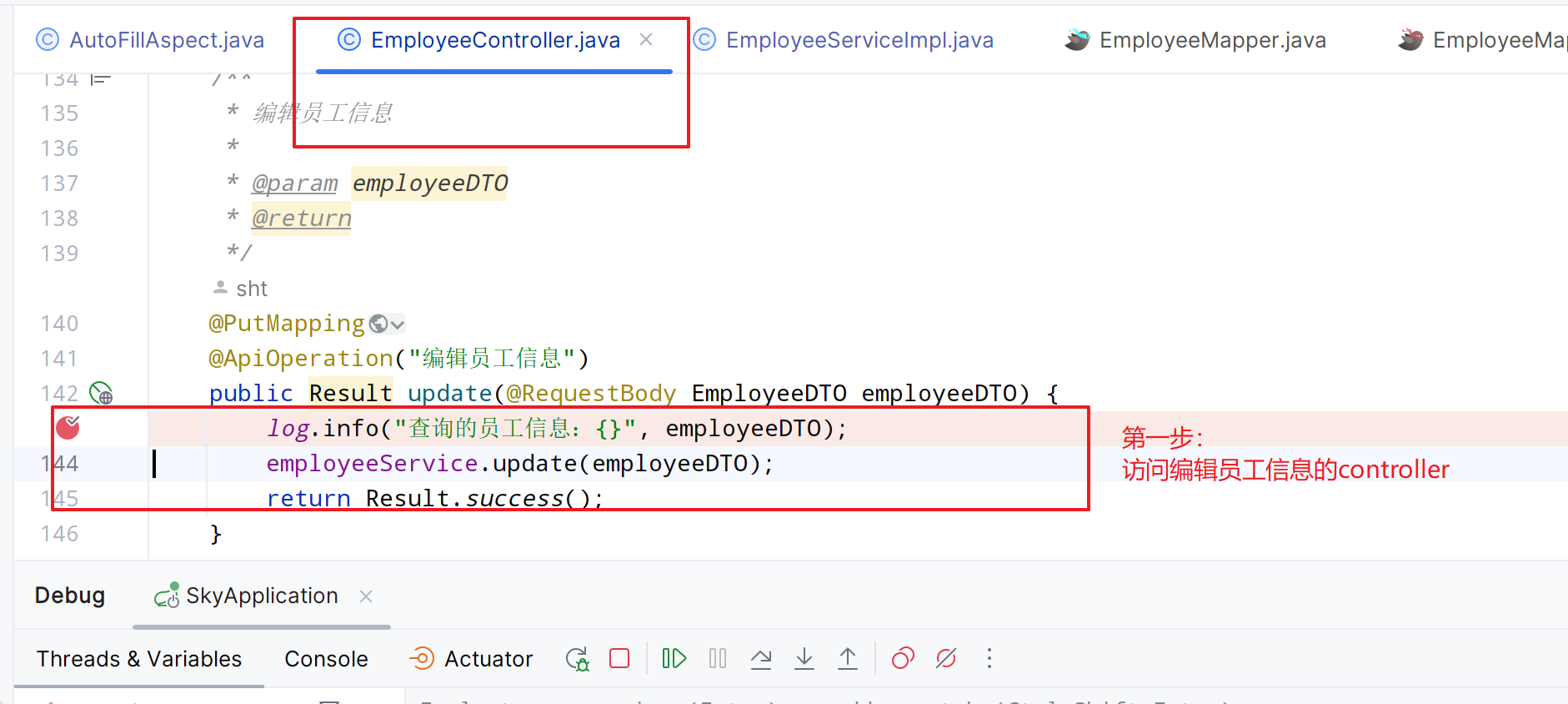1568x704 pixels.
Task: Step over the current line
Action: pos(761,659)
